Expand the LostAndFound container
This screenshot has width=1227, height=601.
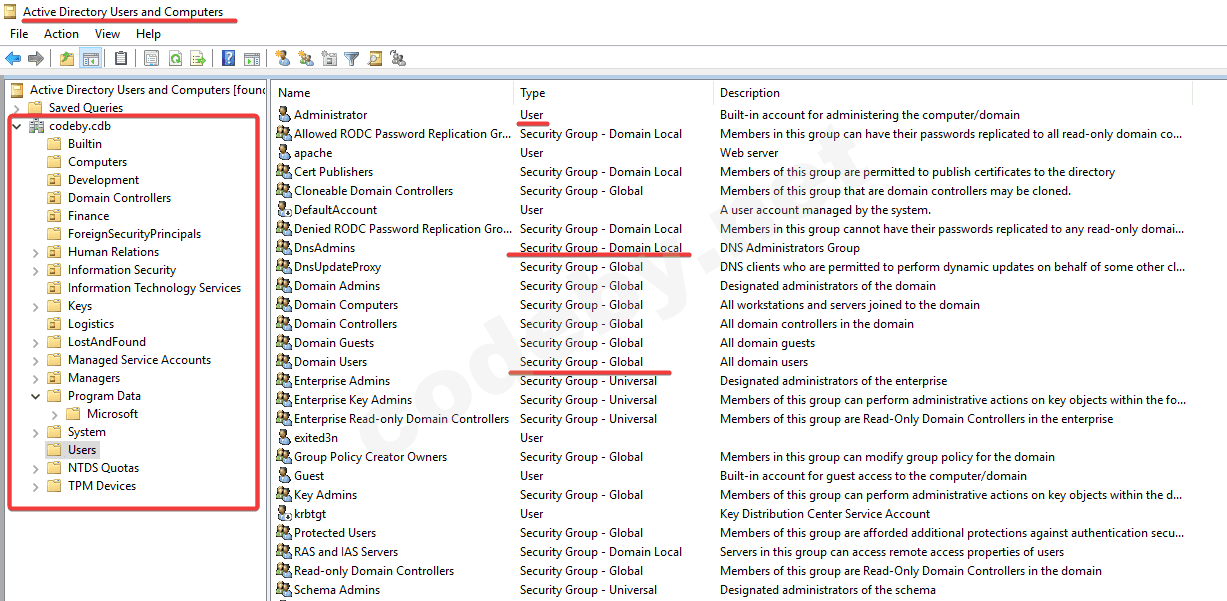click(x=36, y=342)
